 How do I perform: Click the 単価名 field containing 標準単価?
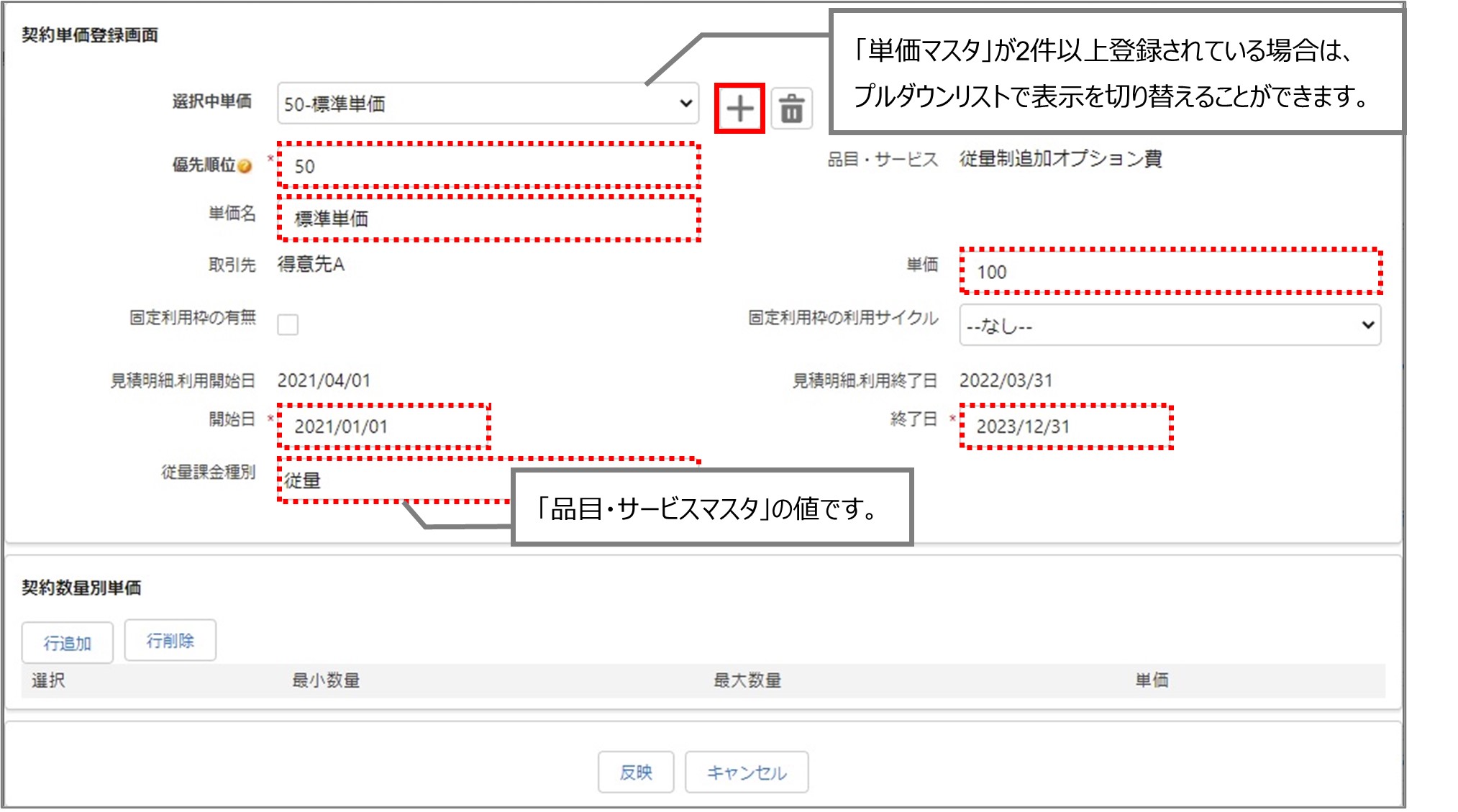[x=489, y=218]
